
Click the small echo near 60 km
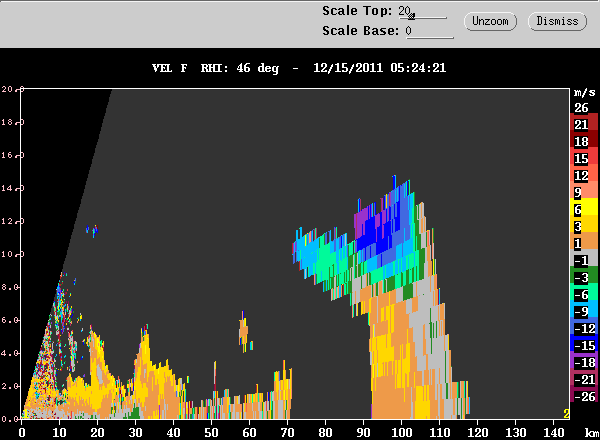point(244,332)
